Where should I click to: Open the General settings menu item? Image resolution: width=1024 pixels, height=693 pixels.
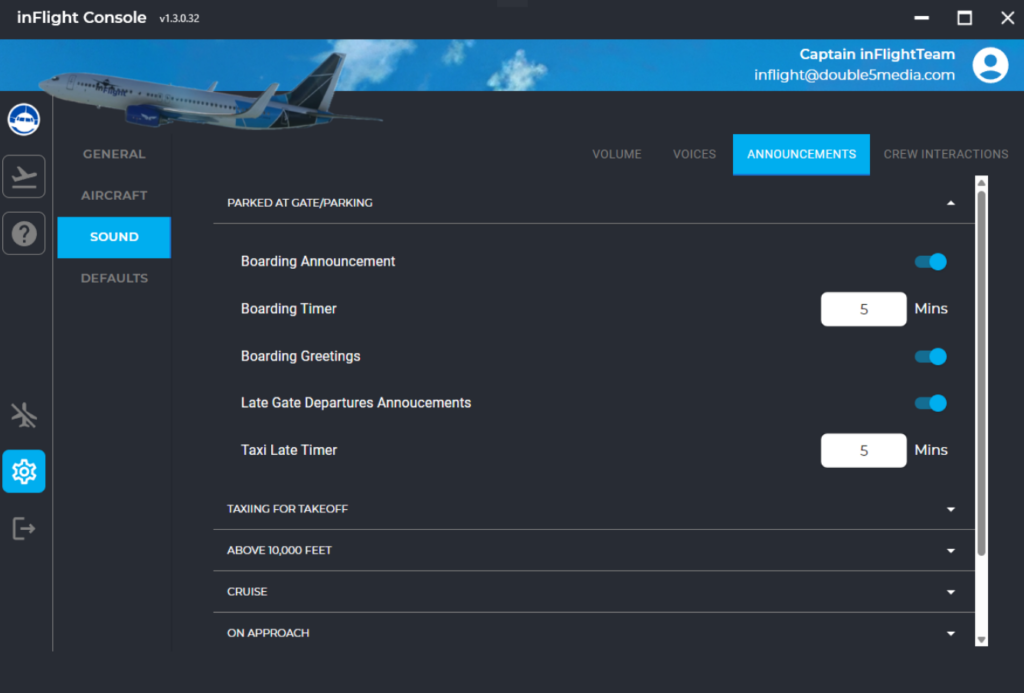(x=114, y=155)
